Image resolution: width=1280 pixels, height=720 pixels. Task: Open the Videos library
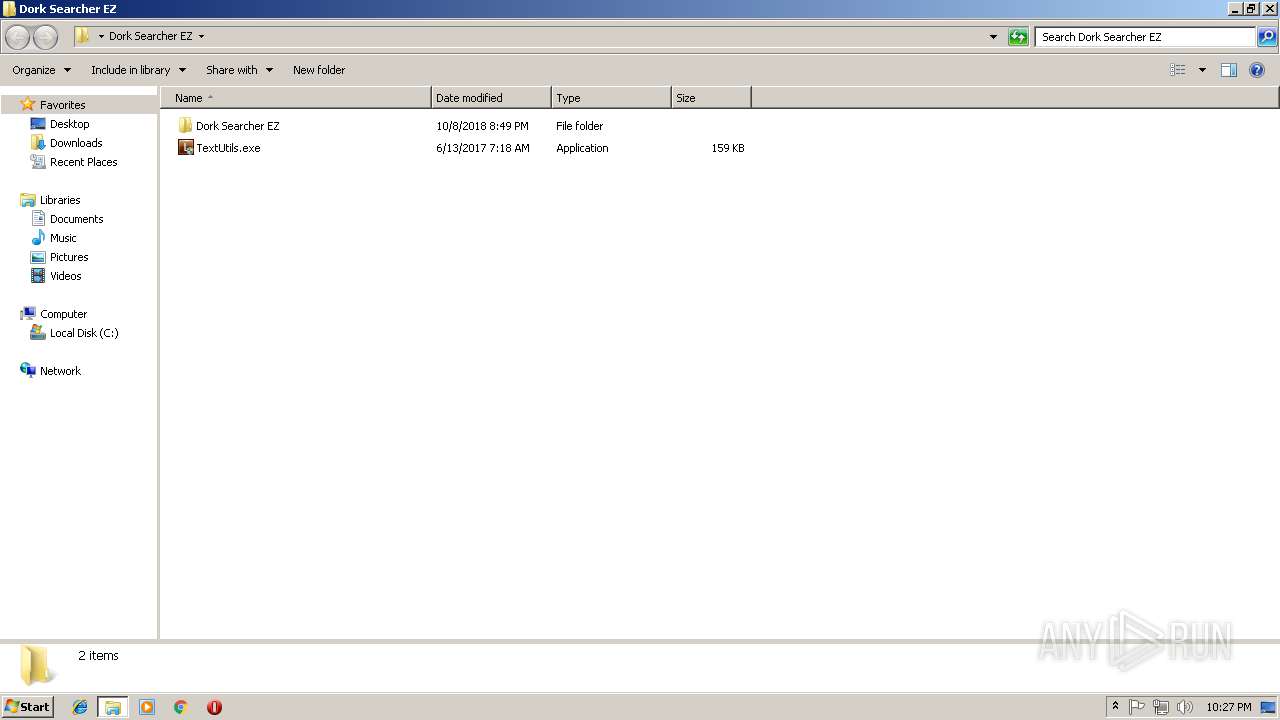tap(65, 276)
